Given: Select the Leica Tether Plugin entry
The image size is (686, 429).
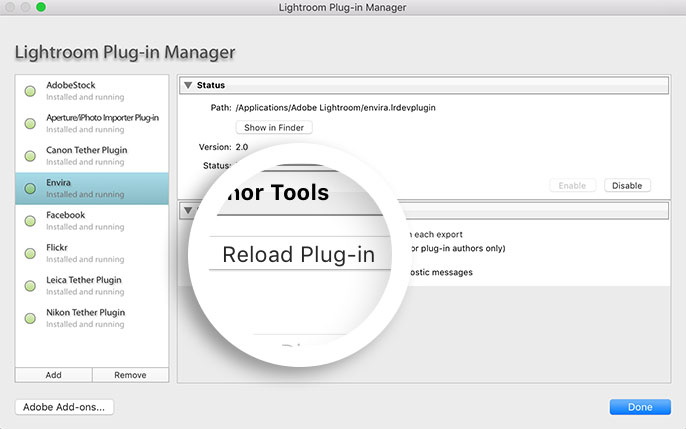Looking at the screenshot, I should coord(92,286).
